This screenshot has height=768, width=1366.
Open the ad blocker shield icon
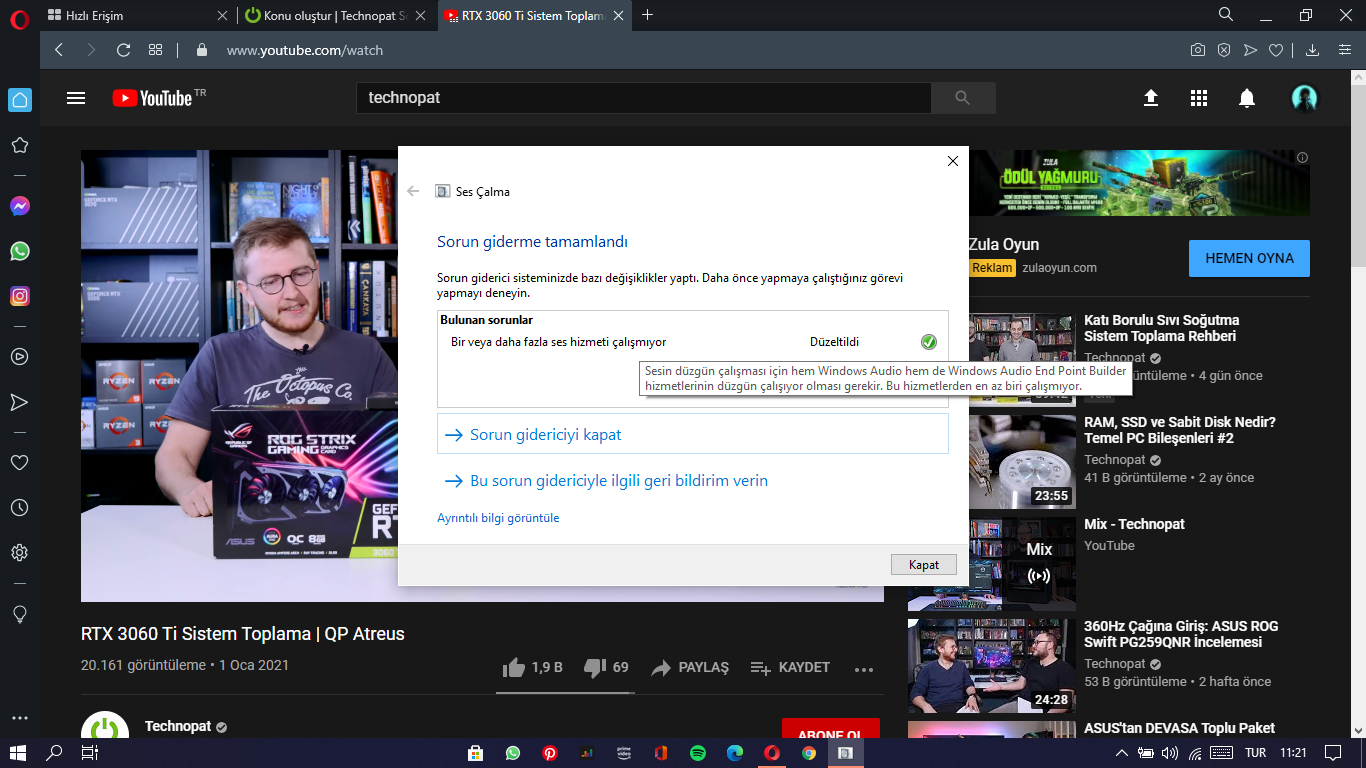click(1224, 50)
